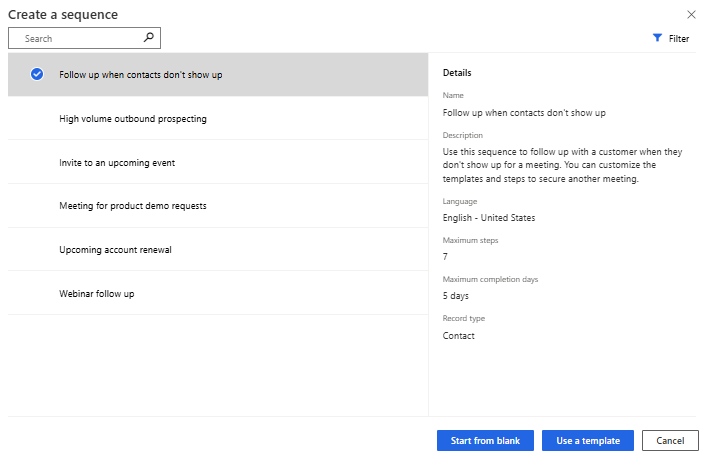
Task: Choose the Webinar follow up template
Action: [x=96, y=294]
